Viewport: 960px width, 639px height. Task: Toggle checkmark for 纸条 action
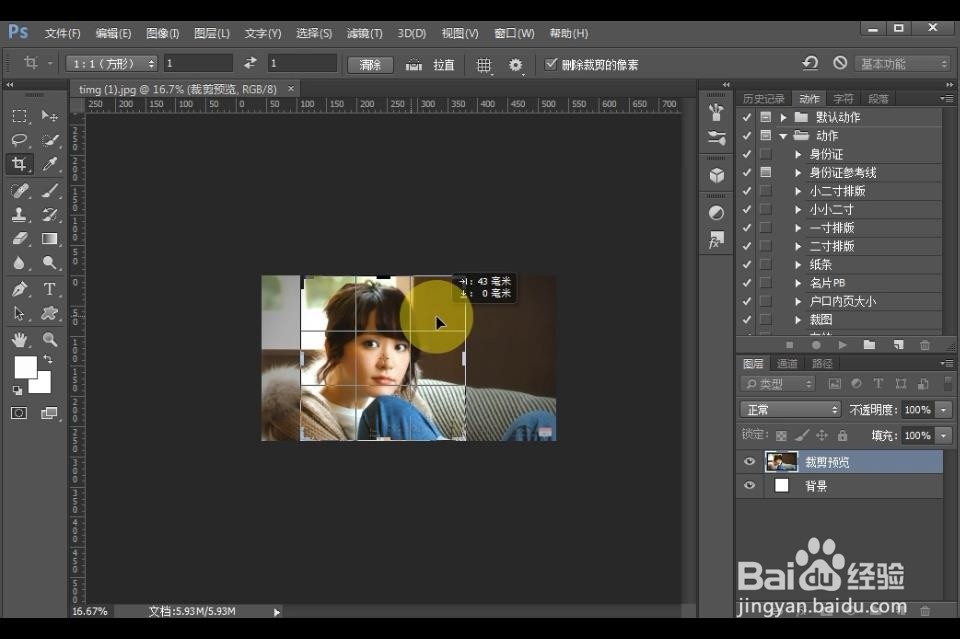tap(746, 264)
